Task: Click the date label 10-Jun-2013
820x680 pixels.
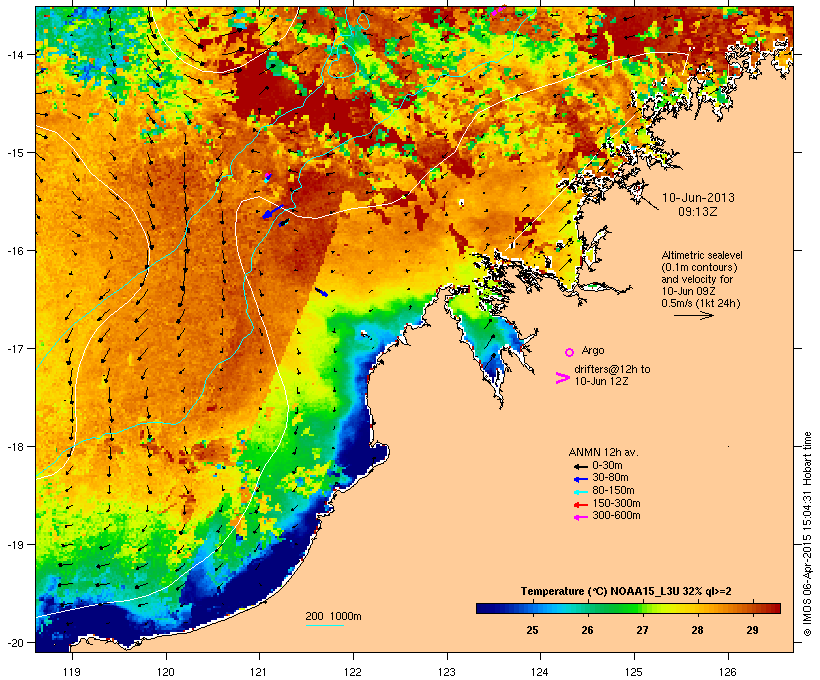Action: [698, 198]
